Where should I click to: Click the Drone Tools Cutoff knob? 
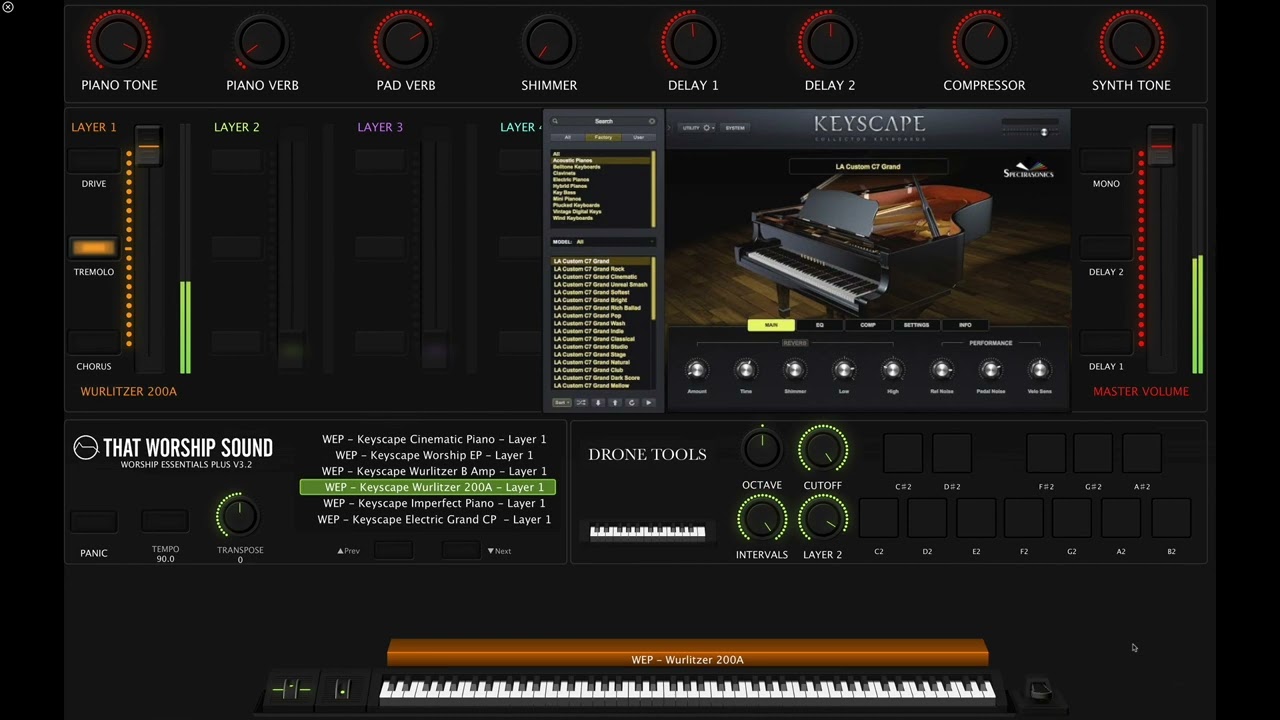coord(823,450)
